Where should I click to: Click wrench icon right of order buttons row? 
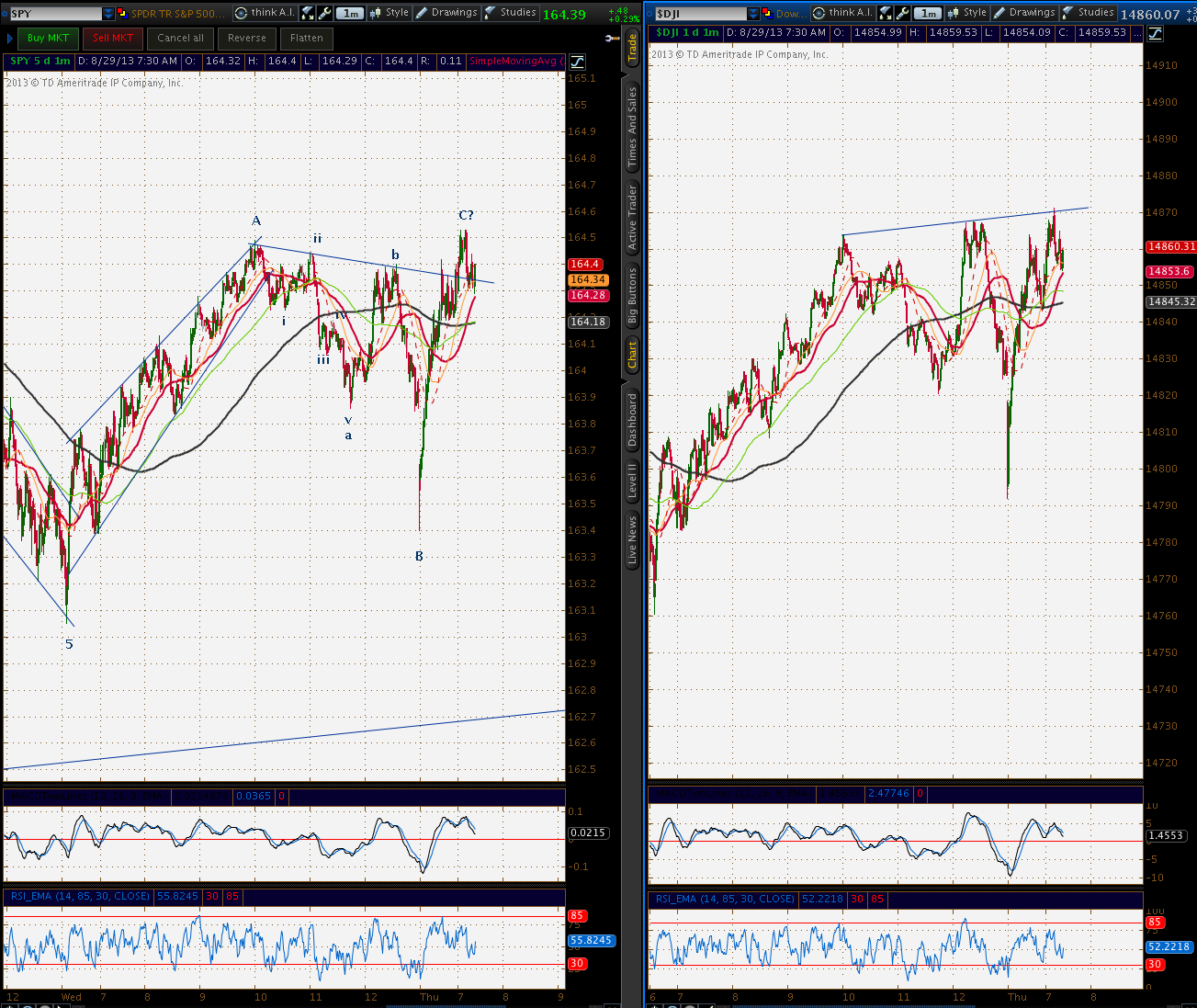point(613,39)
